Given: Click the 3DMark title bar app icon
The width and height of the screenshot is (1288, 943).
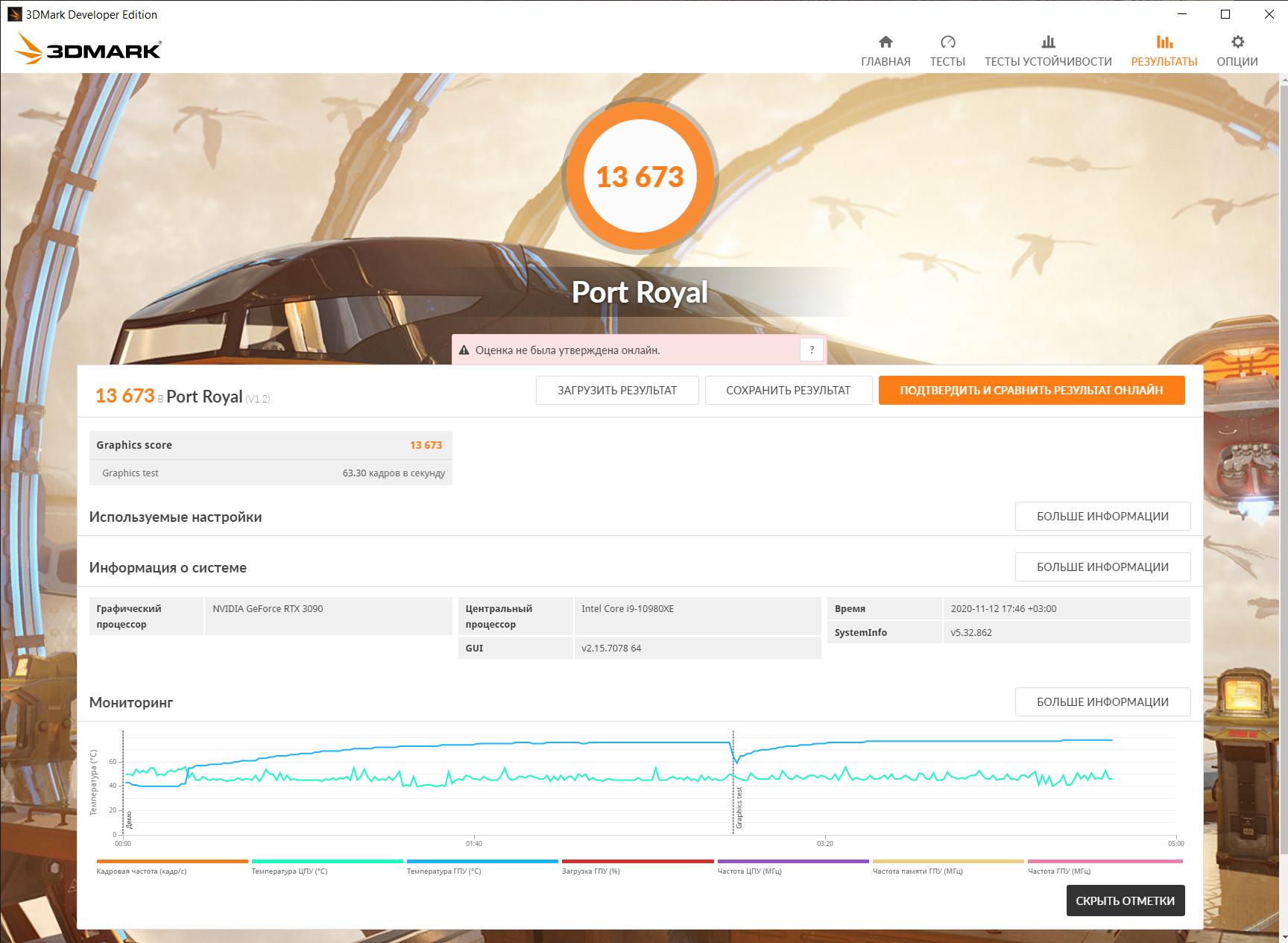Looking at the screenshot, I should click(x=14, y=14).
